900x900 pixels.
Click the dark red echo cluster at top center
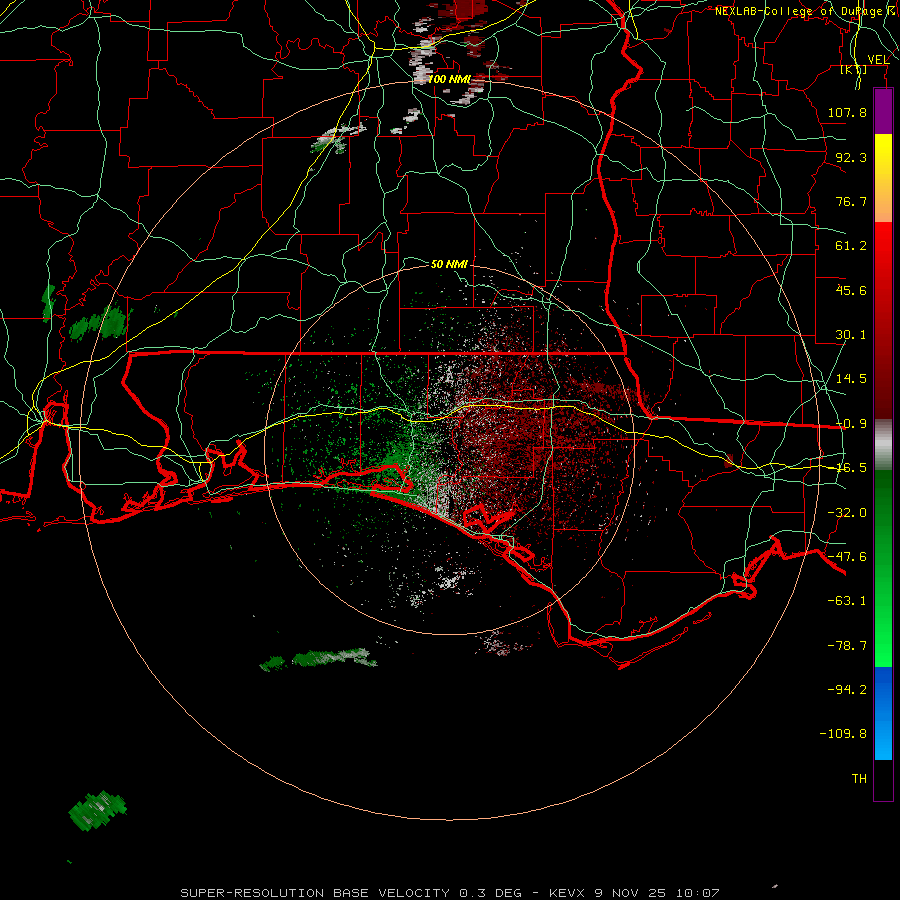click(x=462, y=10)
